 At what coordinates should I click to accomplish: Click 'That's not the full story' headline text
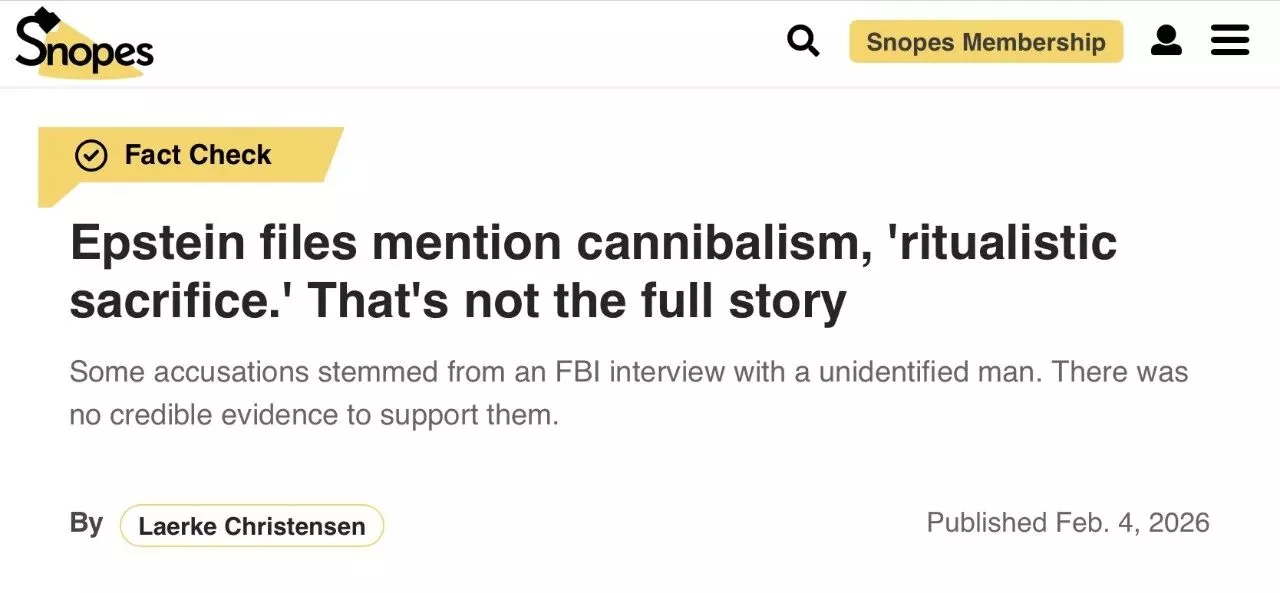coord(576,302)
